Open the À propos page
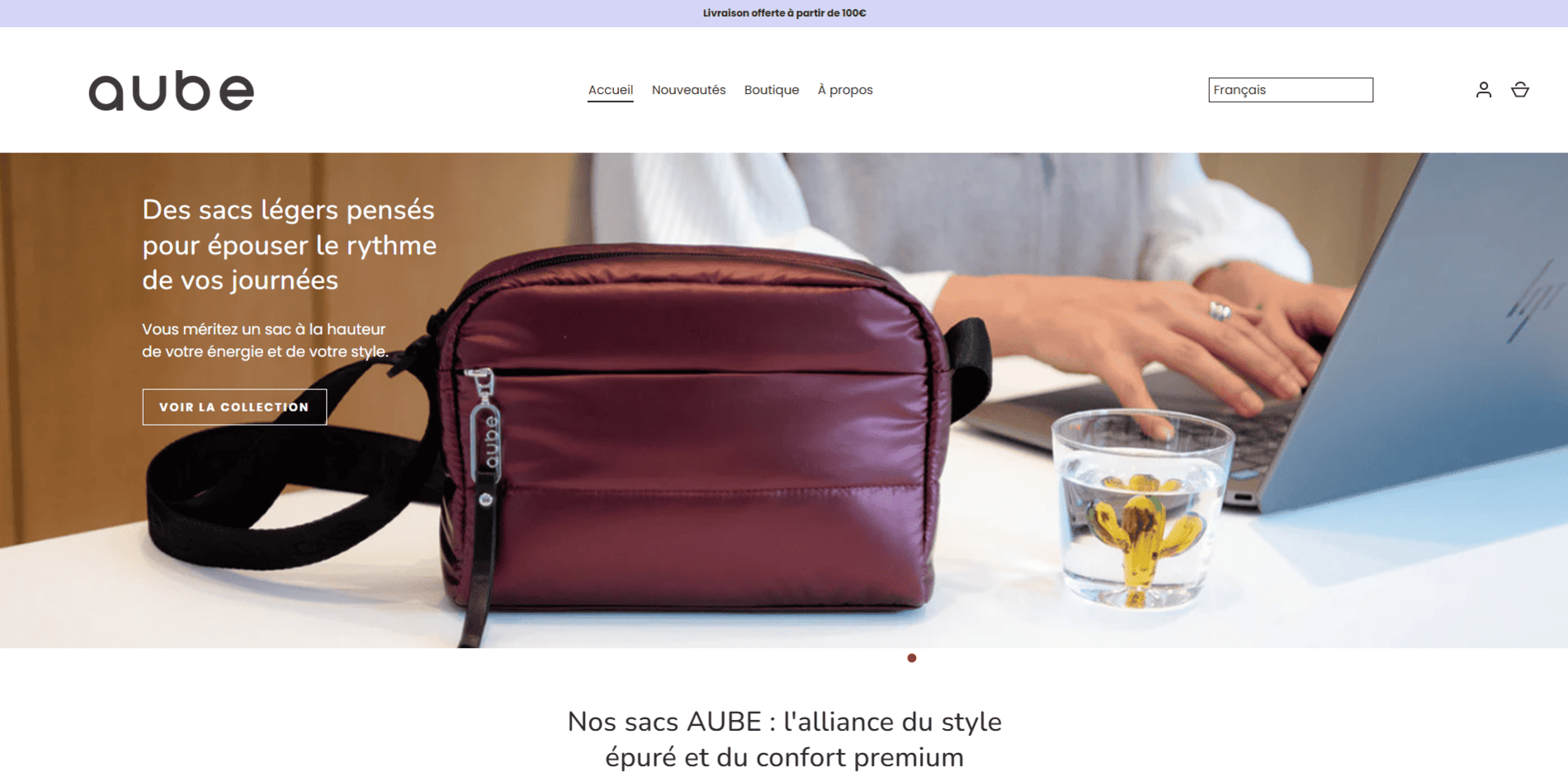 [x=845, y=90]
